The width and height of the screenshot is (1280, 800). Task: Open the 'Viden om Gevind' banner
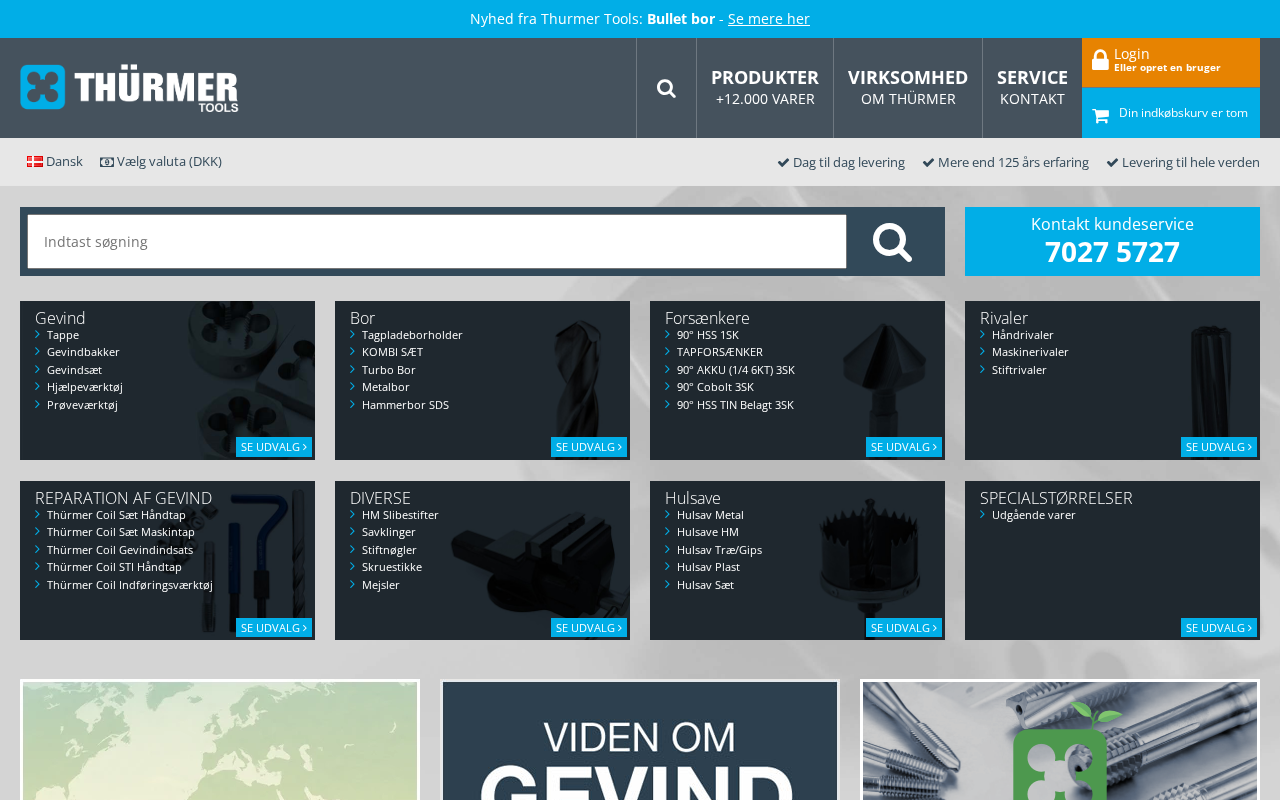(640, 740)
